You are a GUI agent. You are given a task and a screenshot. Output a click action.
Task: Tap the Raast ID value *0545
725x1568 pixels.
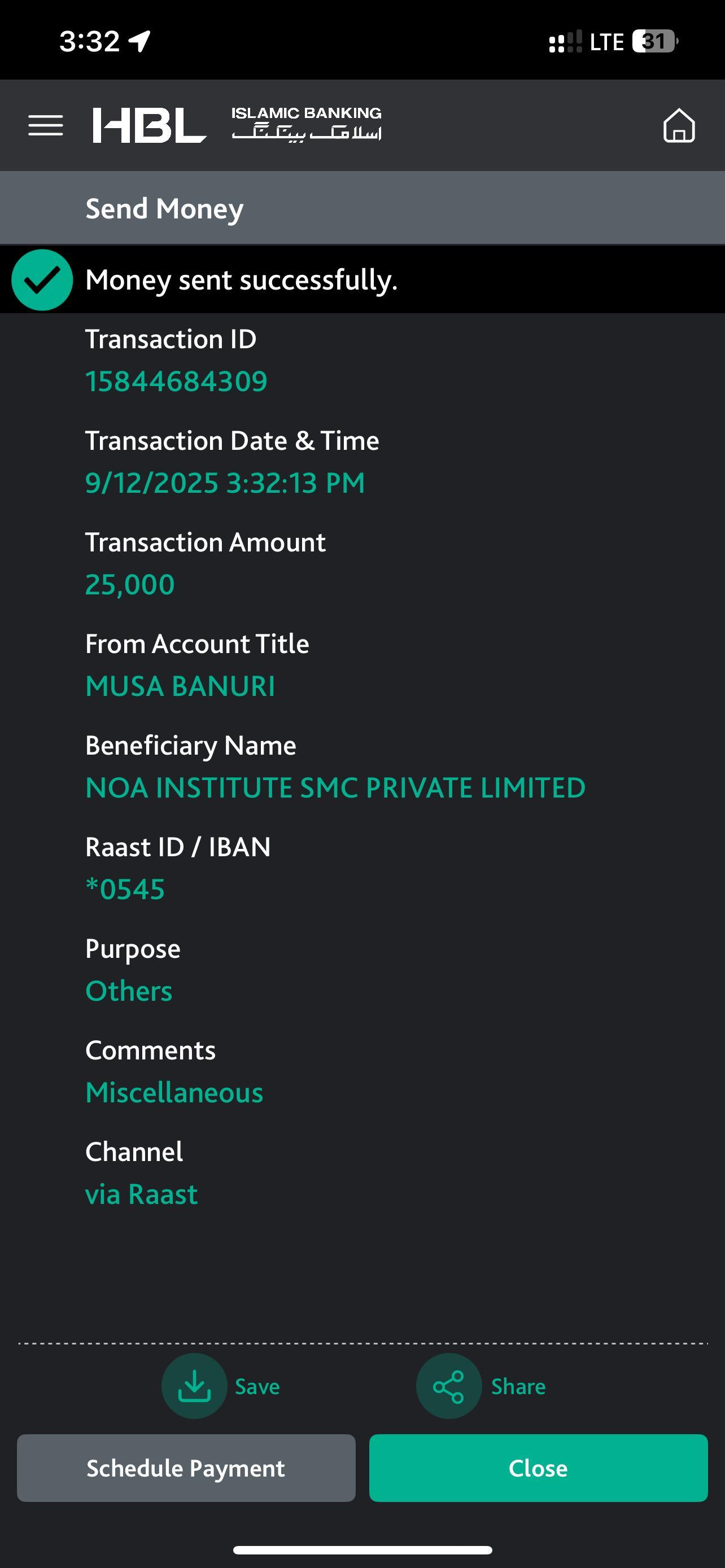(125, 890)
